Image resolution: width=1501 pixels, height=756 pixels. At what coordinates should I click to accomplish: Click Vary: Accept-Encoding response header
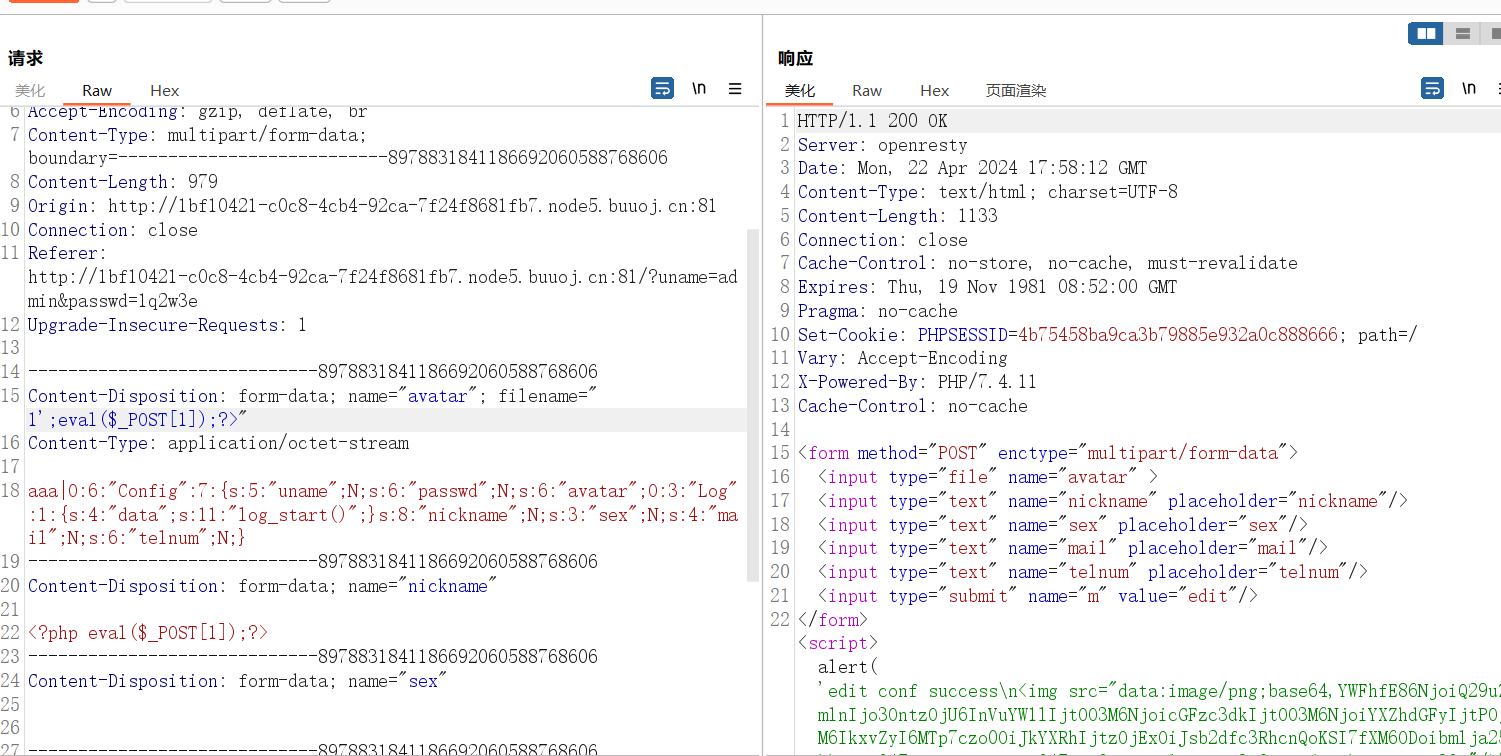pyautogui.click(x=902, y=358)
